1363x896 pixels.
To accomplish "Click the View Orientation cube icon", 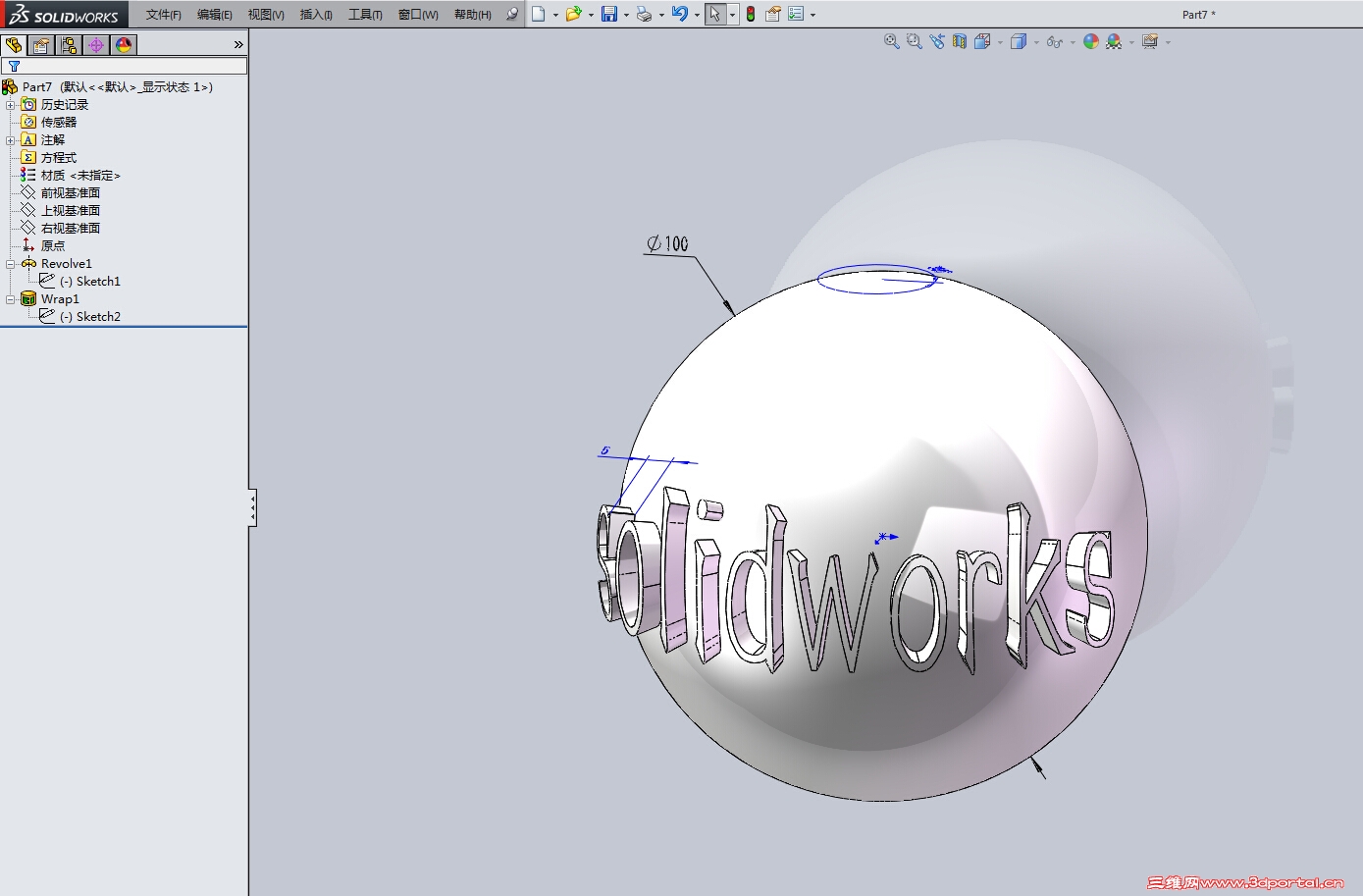I will [982, 41].
